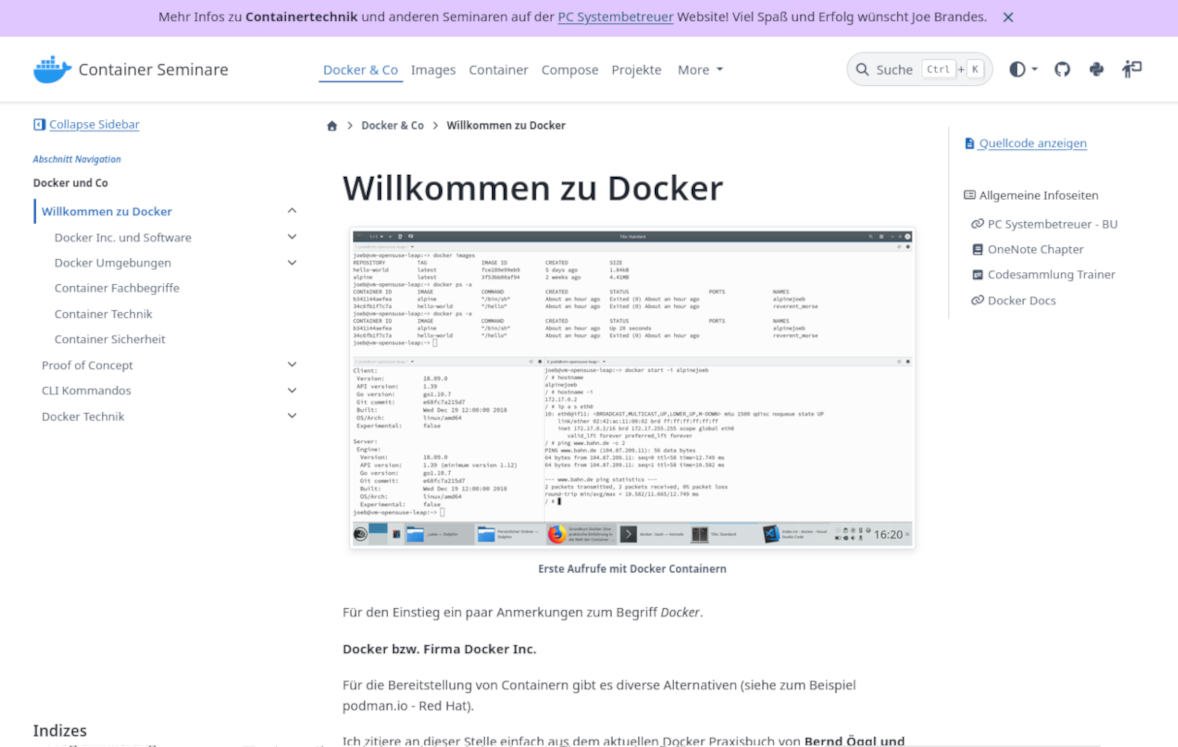Open Proof of Concept section
The width and height of the screenshot is (1178, 747).
[87, 365]
